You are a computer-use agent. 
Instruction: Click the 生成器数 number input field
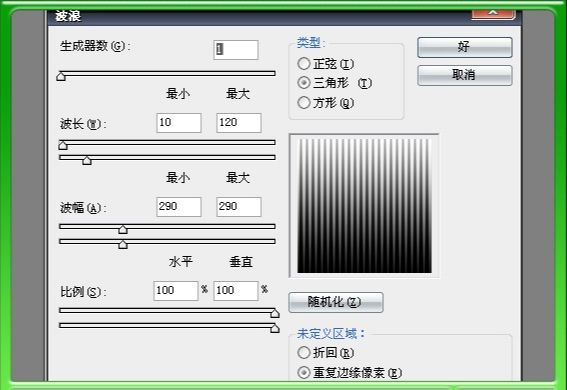tap(236, 50)
